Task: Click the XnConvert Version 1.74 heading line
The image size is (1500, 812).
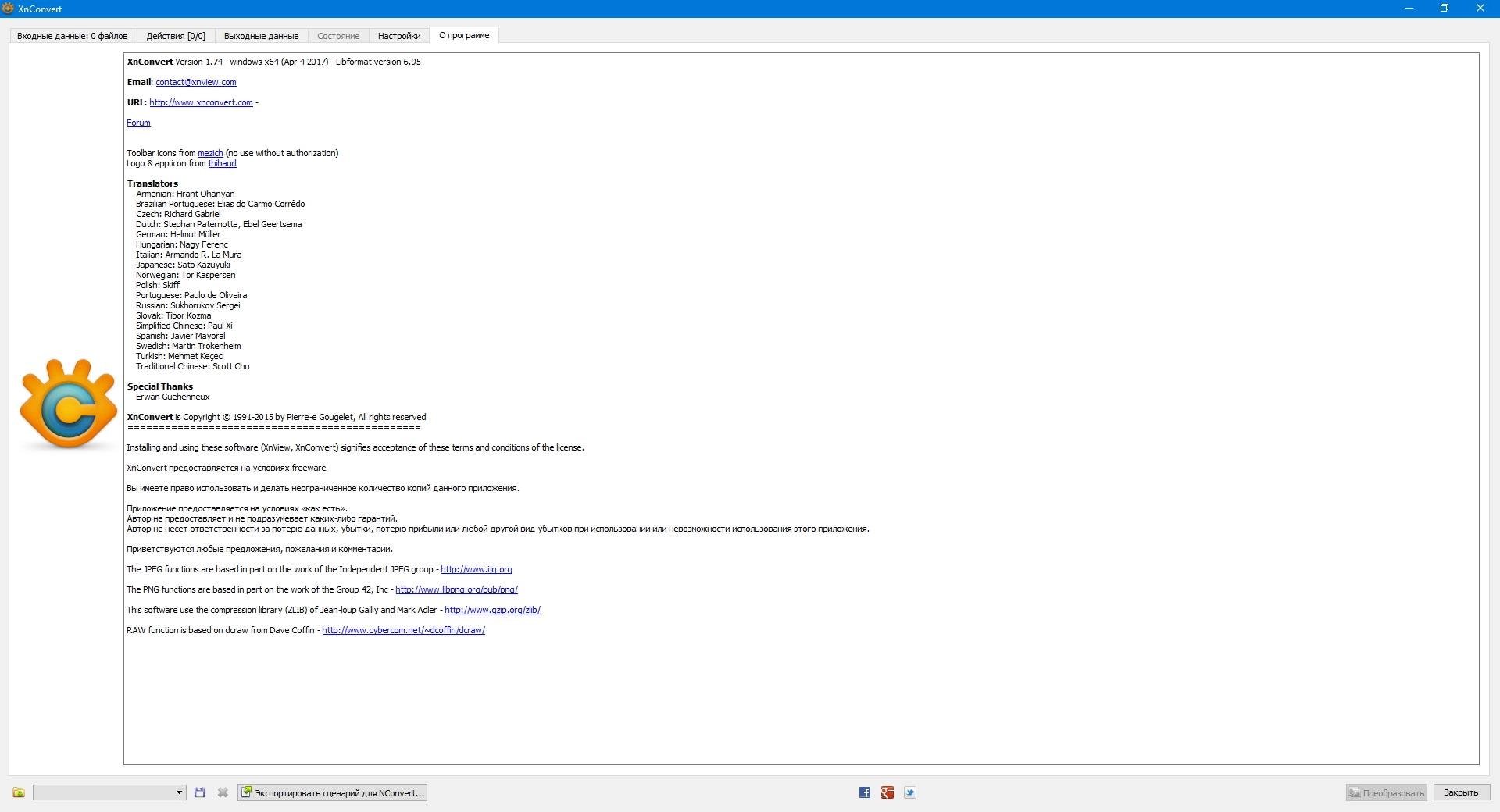Action: 273,62
